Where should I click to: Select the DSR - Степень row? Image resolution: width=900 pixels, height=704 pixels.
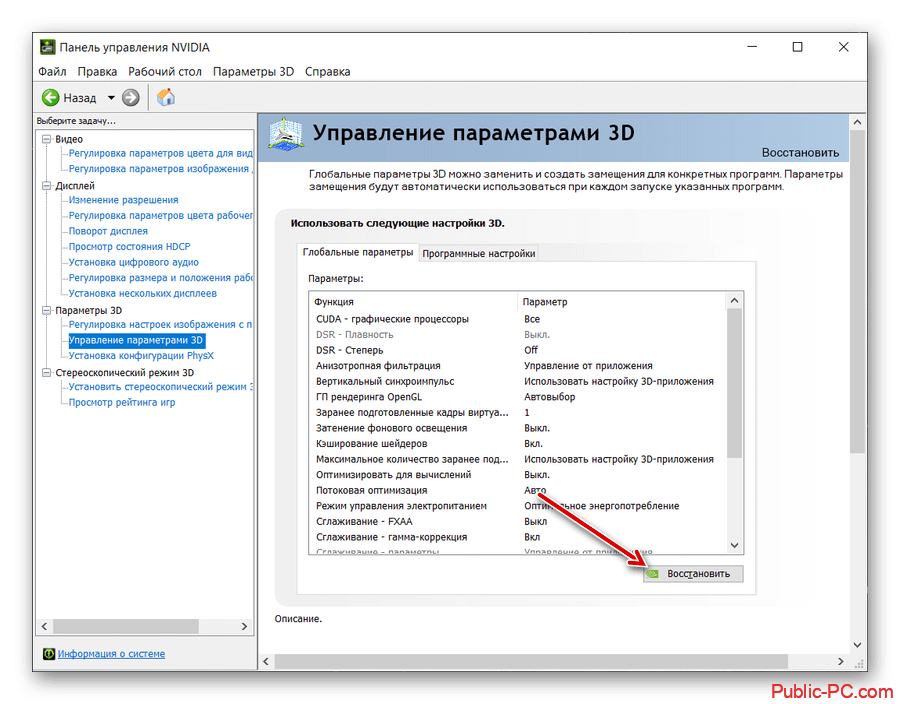tap(518, 350)
